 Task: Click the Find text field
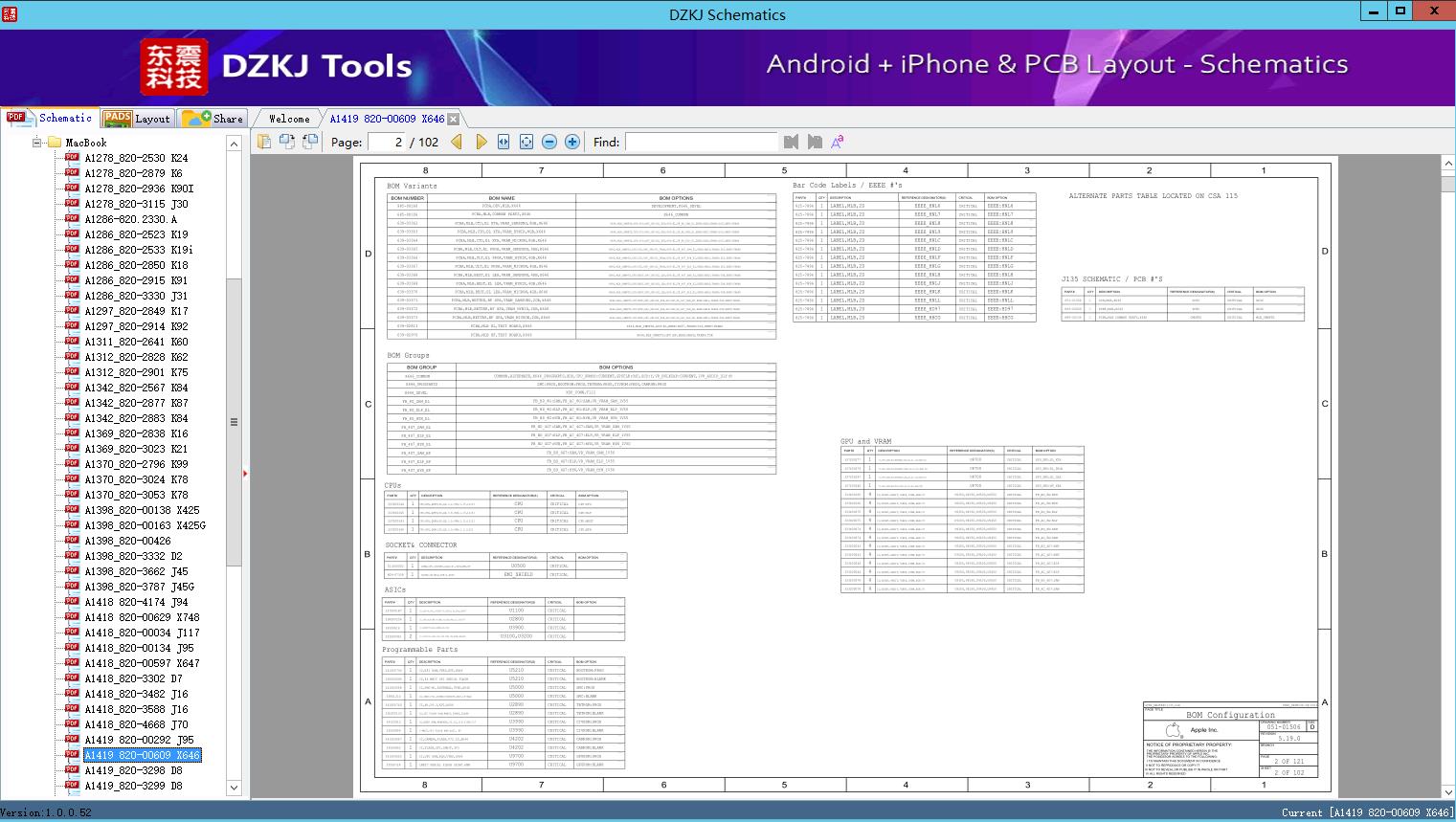coord(701,142)
